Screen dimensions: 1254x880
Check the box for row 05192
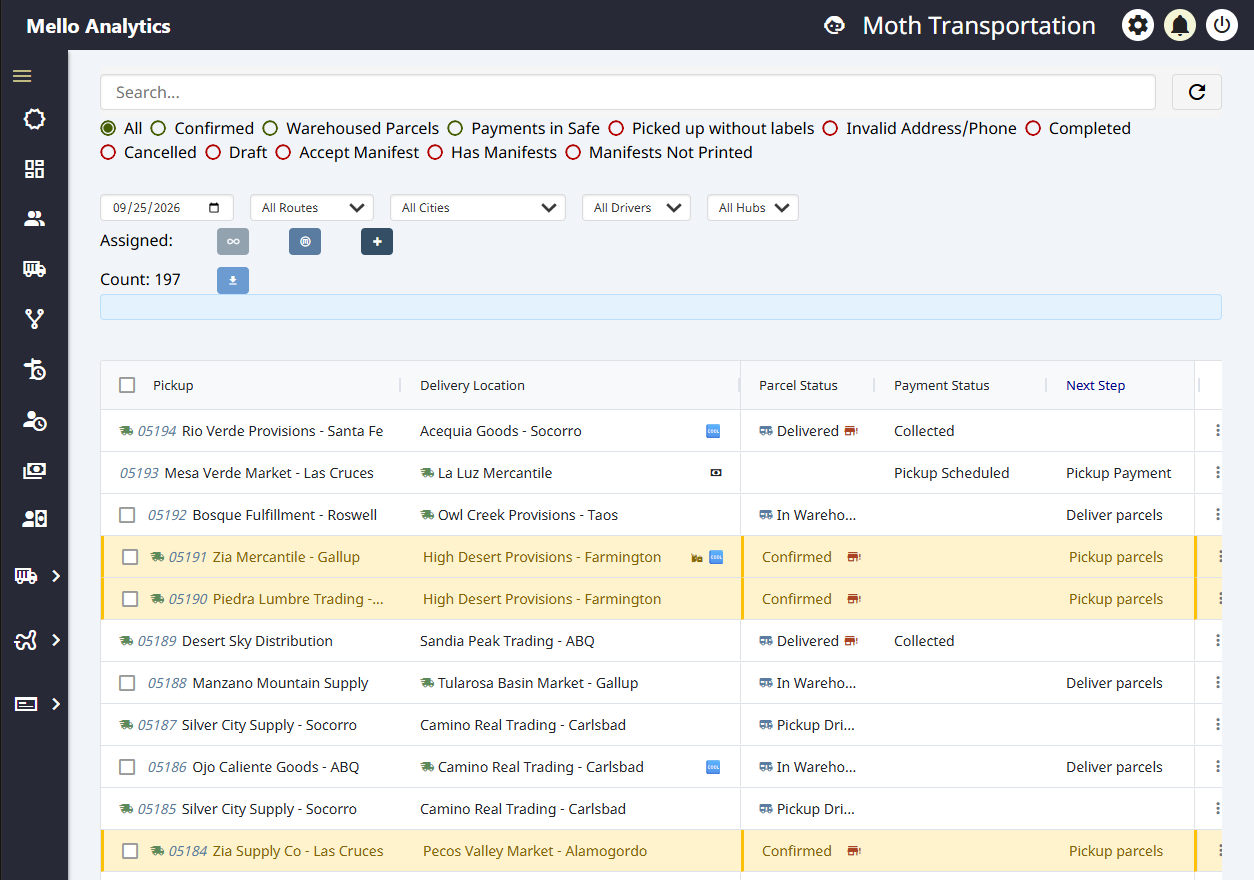click(127, 515)
